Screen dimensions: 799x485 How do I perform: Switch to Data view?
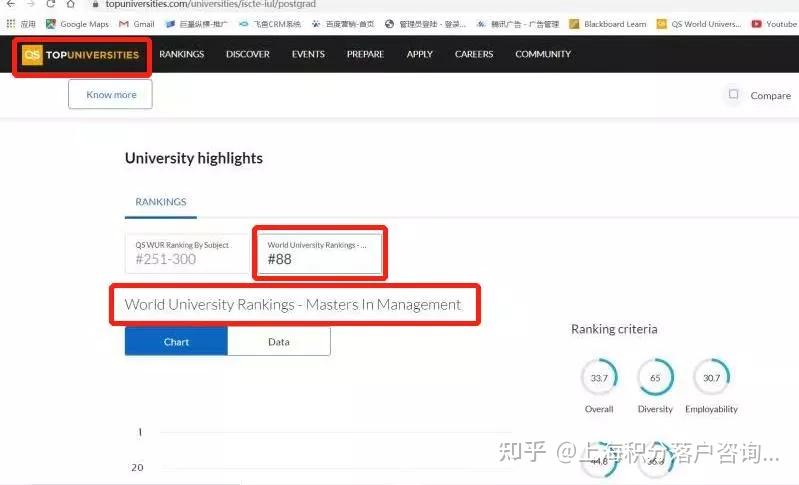[x=279, y=342]
